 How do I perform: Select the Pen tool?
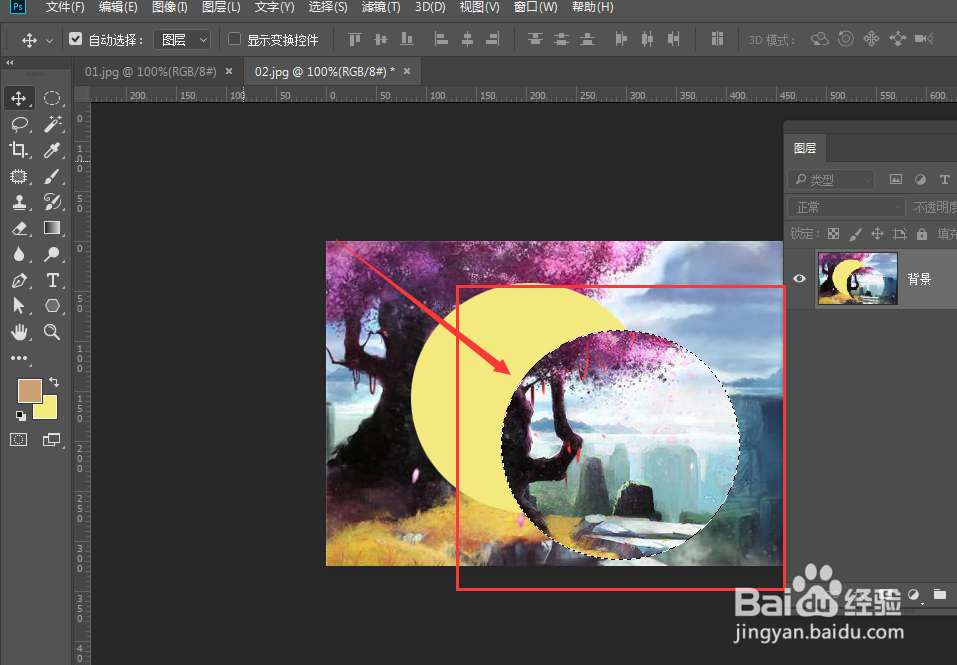pos(19,280)
